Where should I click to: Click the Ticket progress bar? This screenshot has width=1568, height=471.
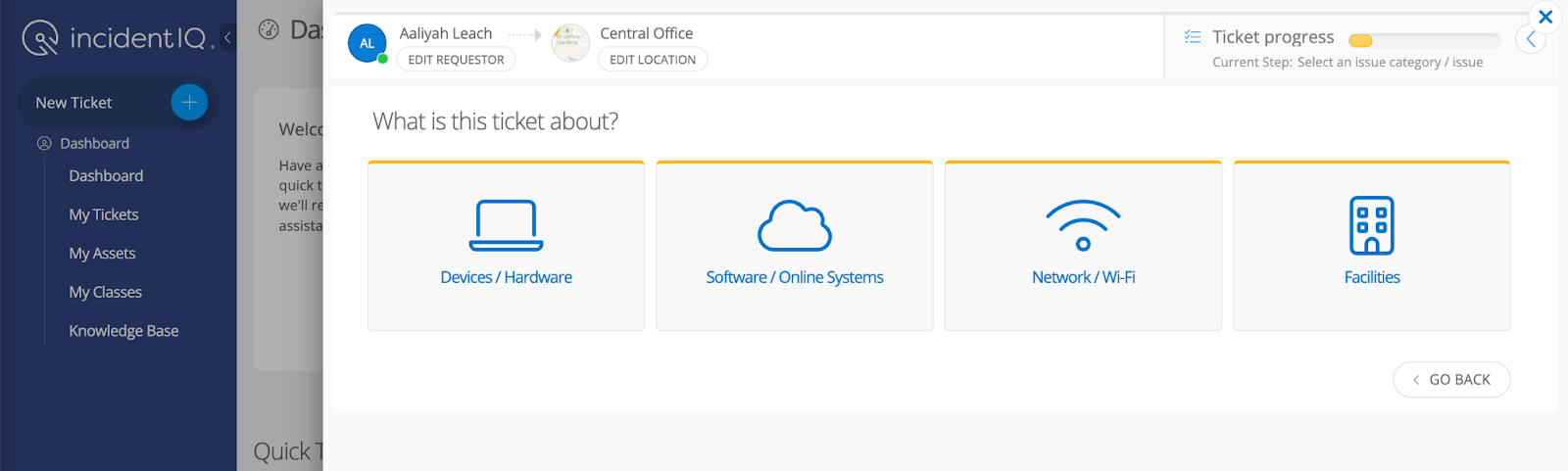coord(1425,40)
